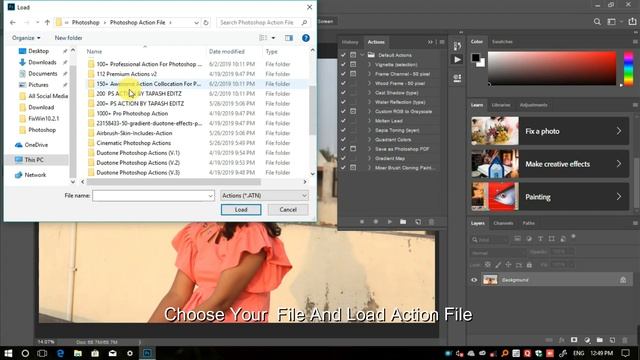Screen dimensions: 640x360
Task: Switch to the Swatches tab
Action: coord(502,42)
